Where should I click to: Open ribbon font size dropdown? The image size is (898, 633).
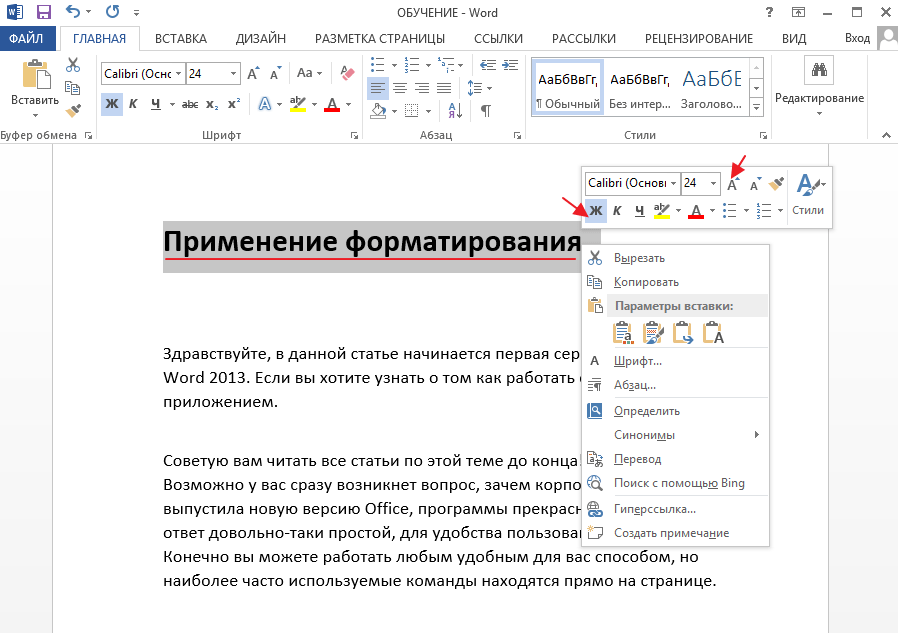coord(233,73)
